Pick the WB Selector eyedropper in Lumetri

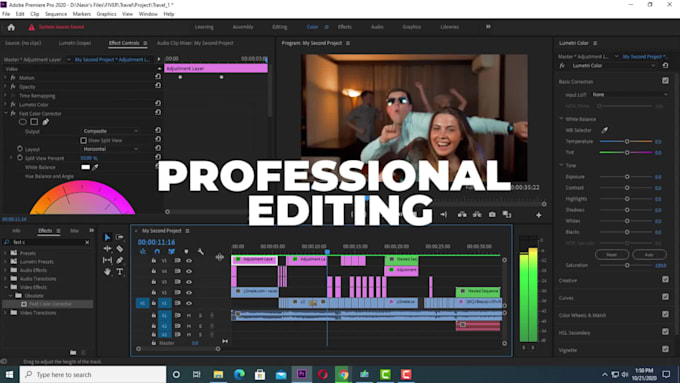pos(605,130)
